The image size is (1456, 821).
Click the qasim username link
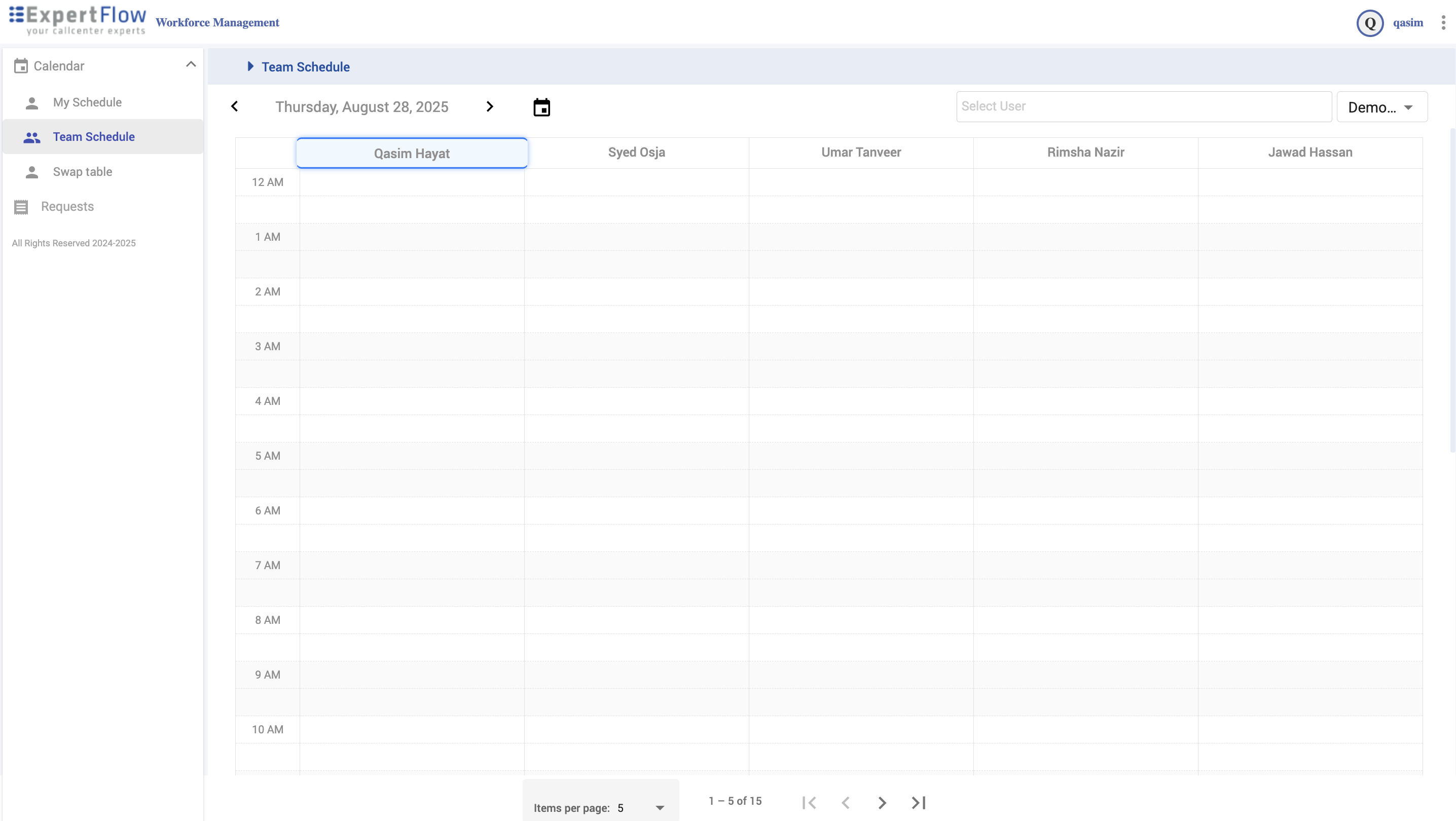(1407, 23)
